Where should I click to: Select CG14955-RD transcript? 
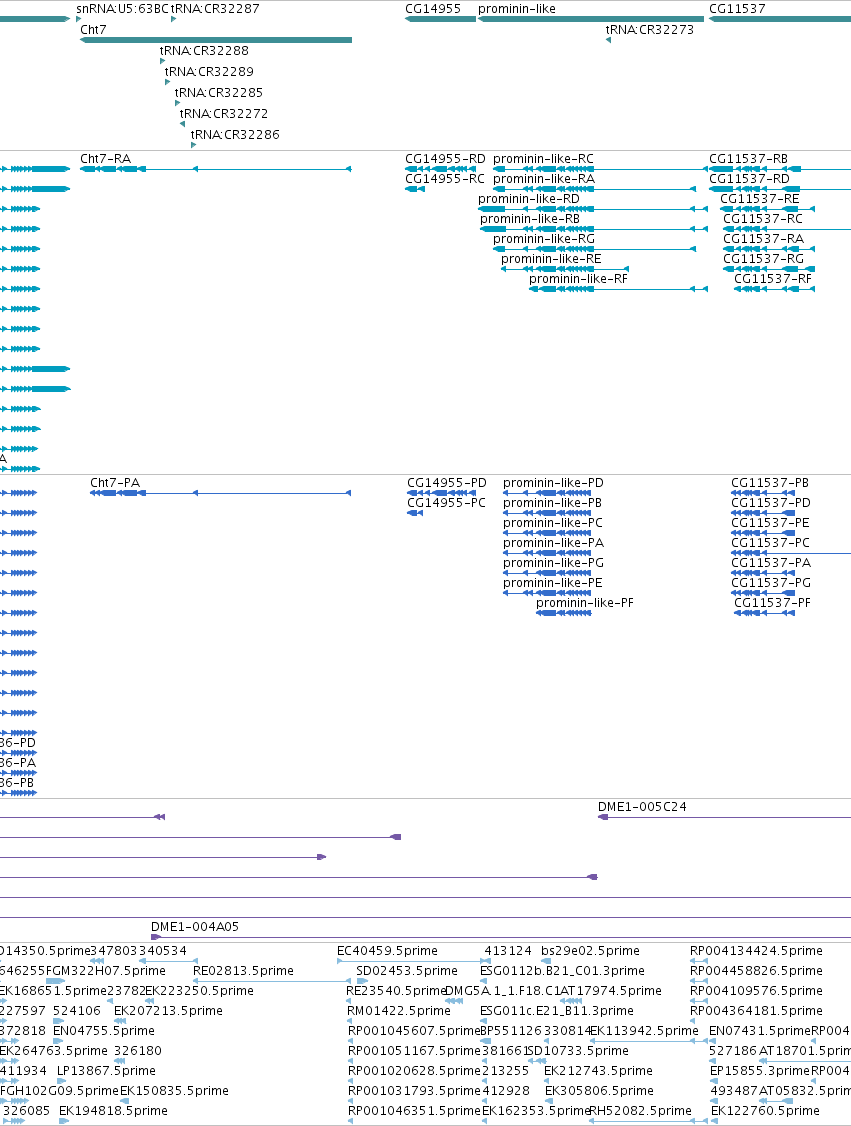(445, 159)
